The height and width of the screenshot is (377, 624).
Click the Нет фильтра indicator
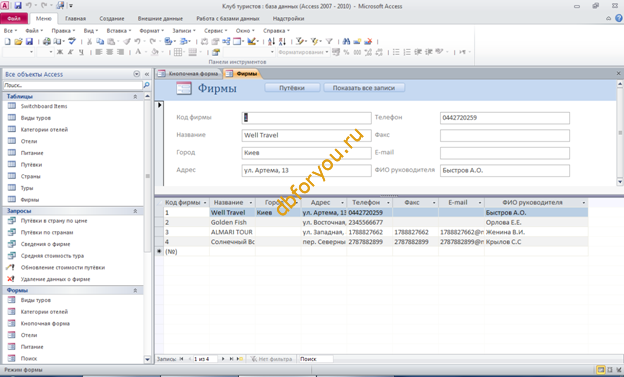coord(271,359)
